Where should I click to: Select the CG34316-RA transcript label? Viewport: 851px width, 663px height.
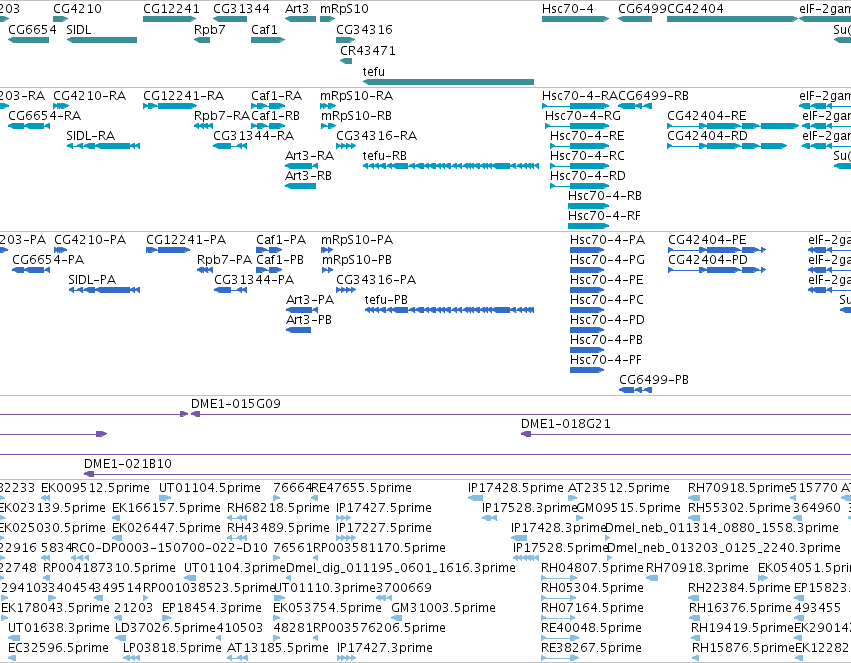pos(376,136)
